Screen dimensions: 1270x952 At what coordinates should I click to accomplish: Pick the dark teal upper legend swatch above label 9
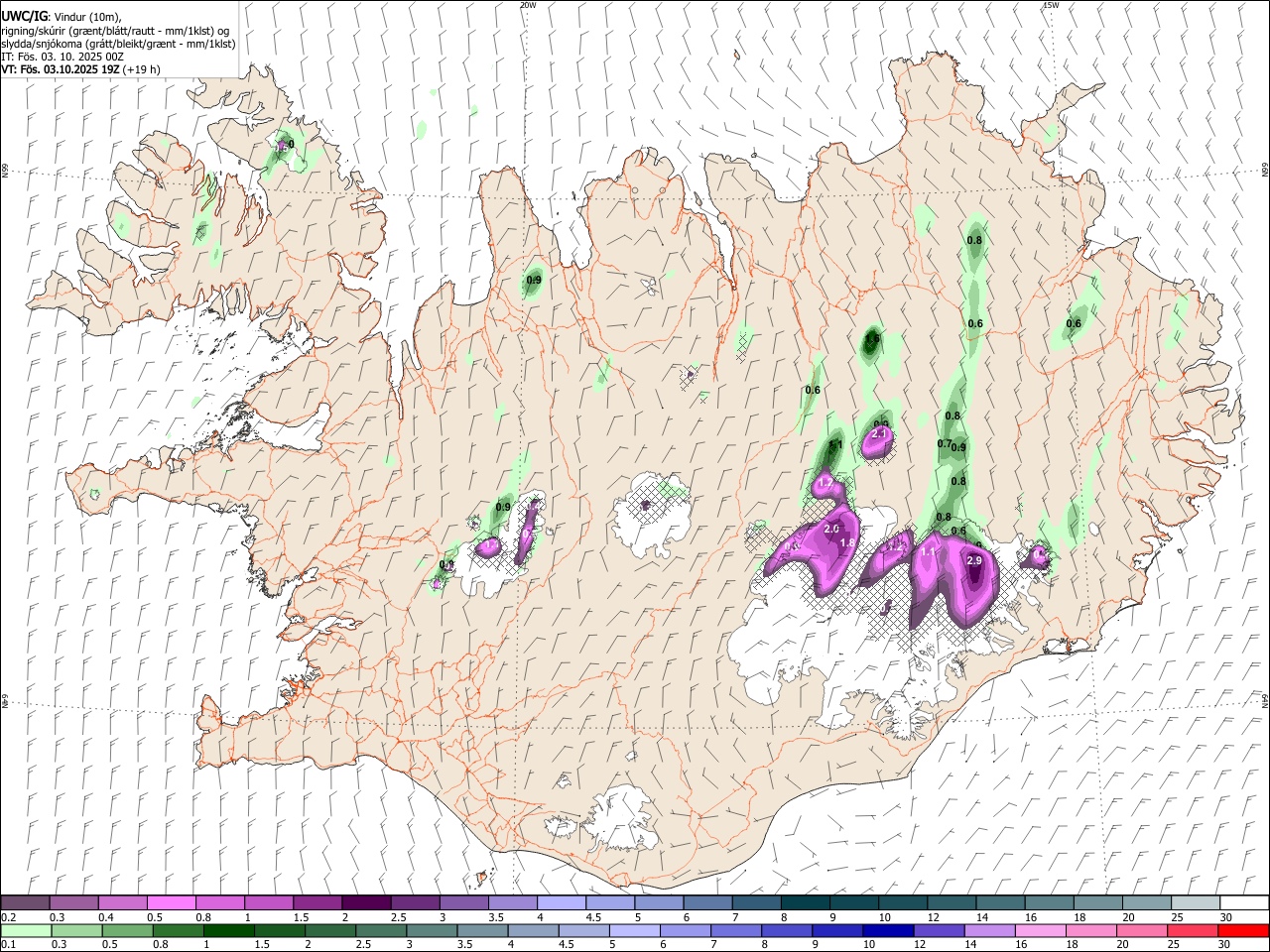click(x=854, y=903)
